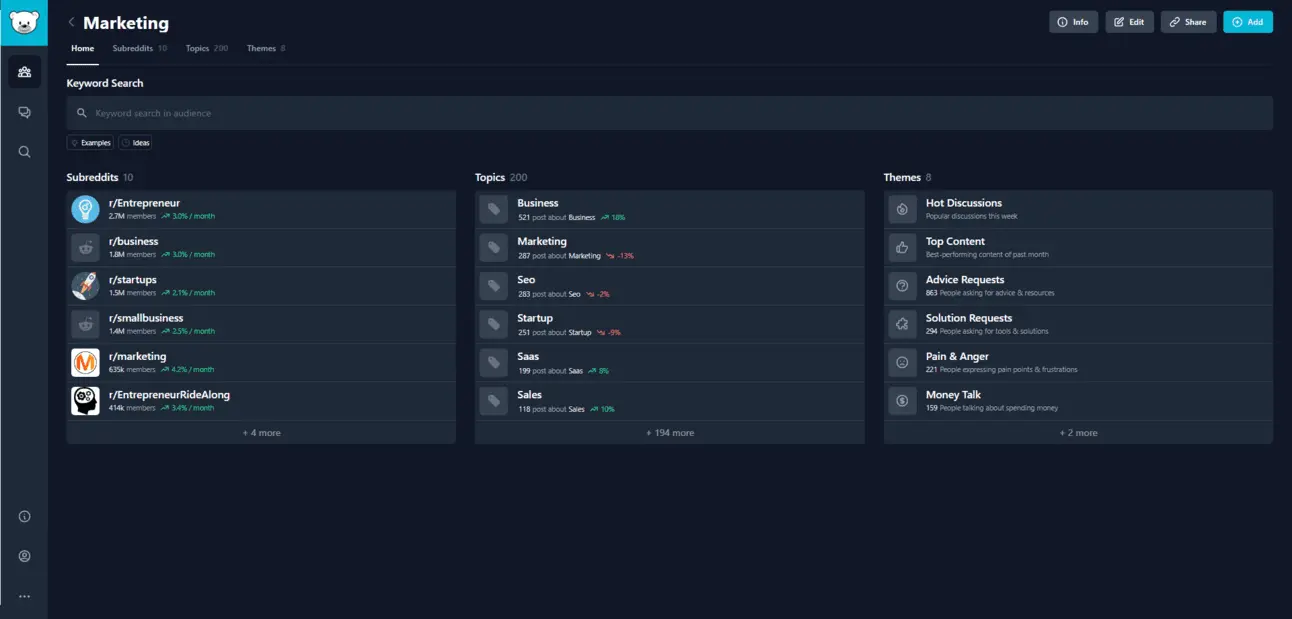Open the user account sidebar icon
The image size is (1292, 619).
coord(24,556)
